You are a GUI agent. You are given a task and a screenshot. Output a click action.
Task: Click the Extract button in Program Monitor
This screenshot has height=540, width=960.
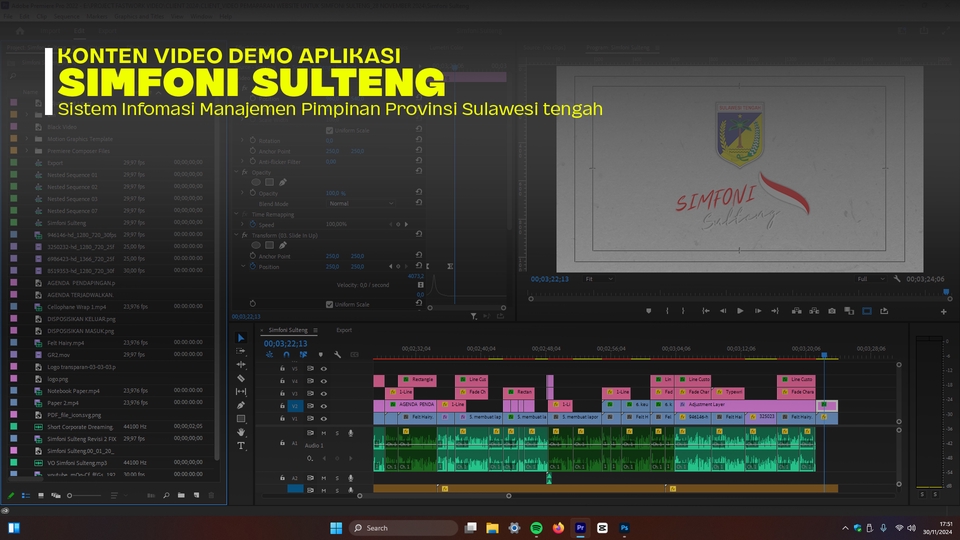point(814,311)
